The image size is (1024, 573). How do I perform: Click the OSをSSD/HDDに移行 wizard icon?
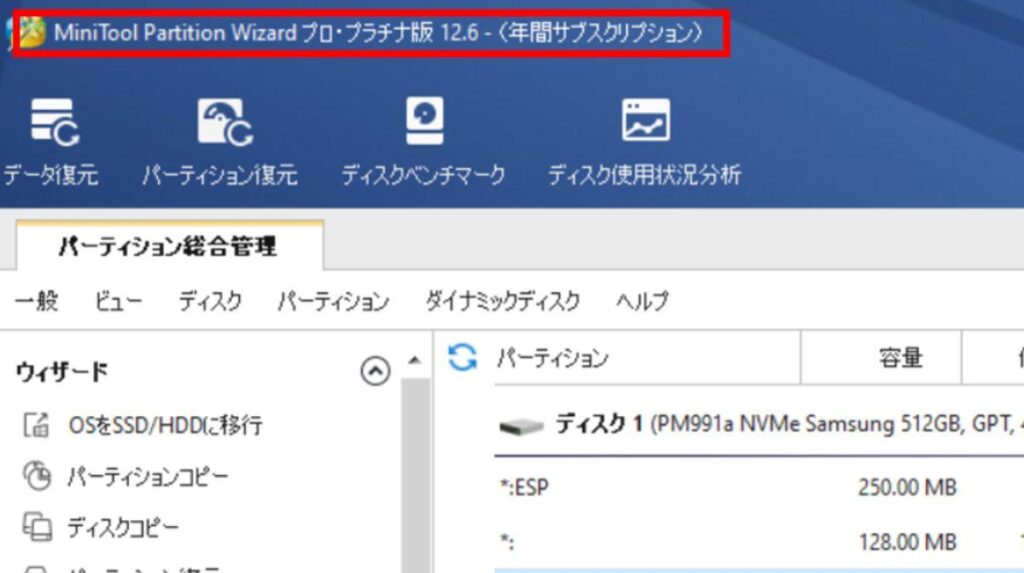pos(37,425)
